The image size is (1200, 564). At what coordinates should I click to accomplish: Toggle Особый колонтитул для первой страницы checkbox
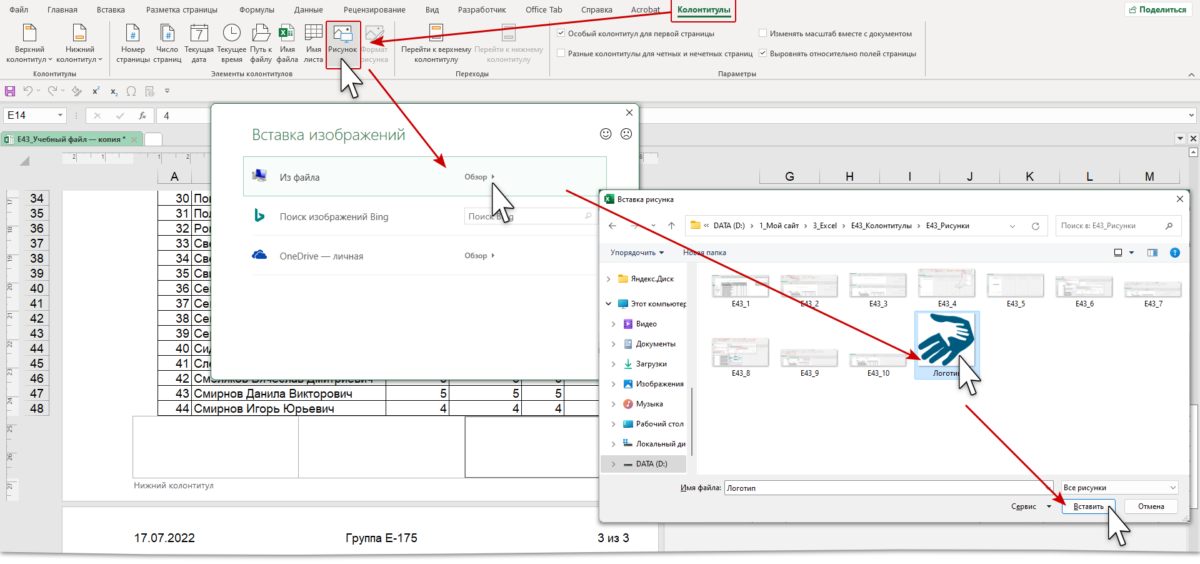pyautogui.click(x=561, y=33)
